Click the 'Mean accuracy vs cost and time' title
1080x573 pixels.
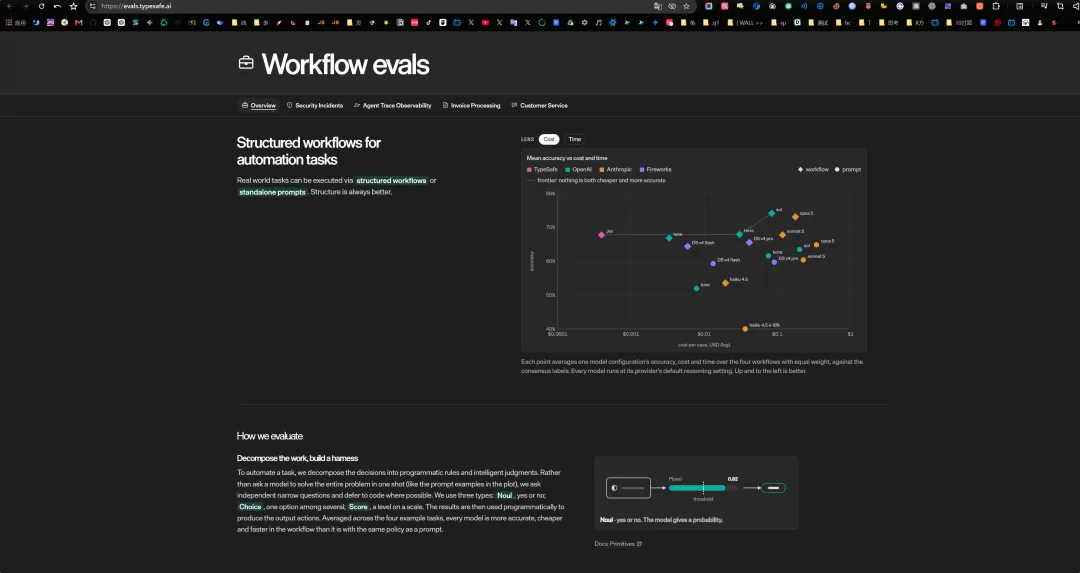coord(567,158)
